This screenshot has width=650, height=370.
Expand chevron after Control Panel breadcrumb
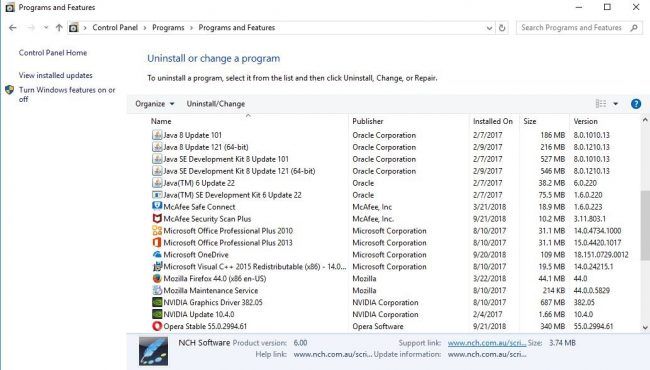pos(145,28)
